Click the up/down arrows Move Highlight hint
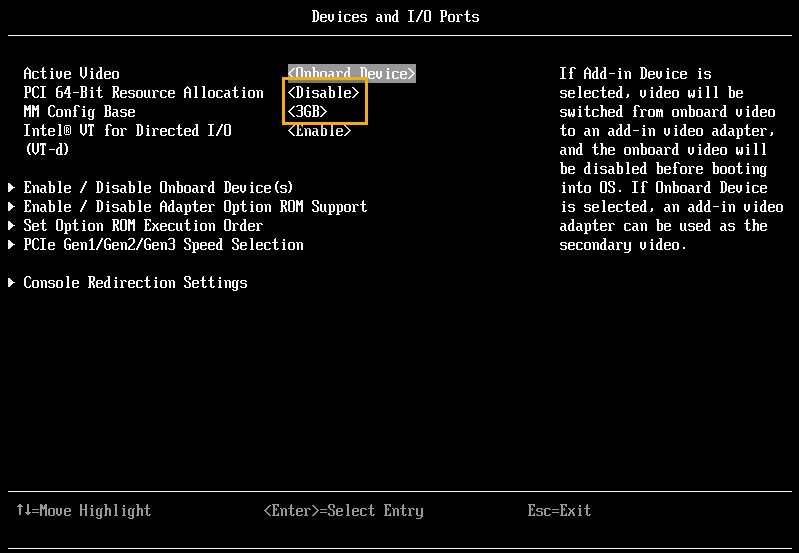 pyautogui.click(x=83, y=511)
